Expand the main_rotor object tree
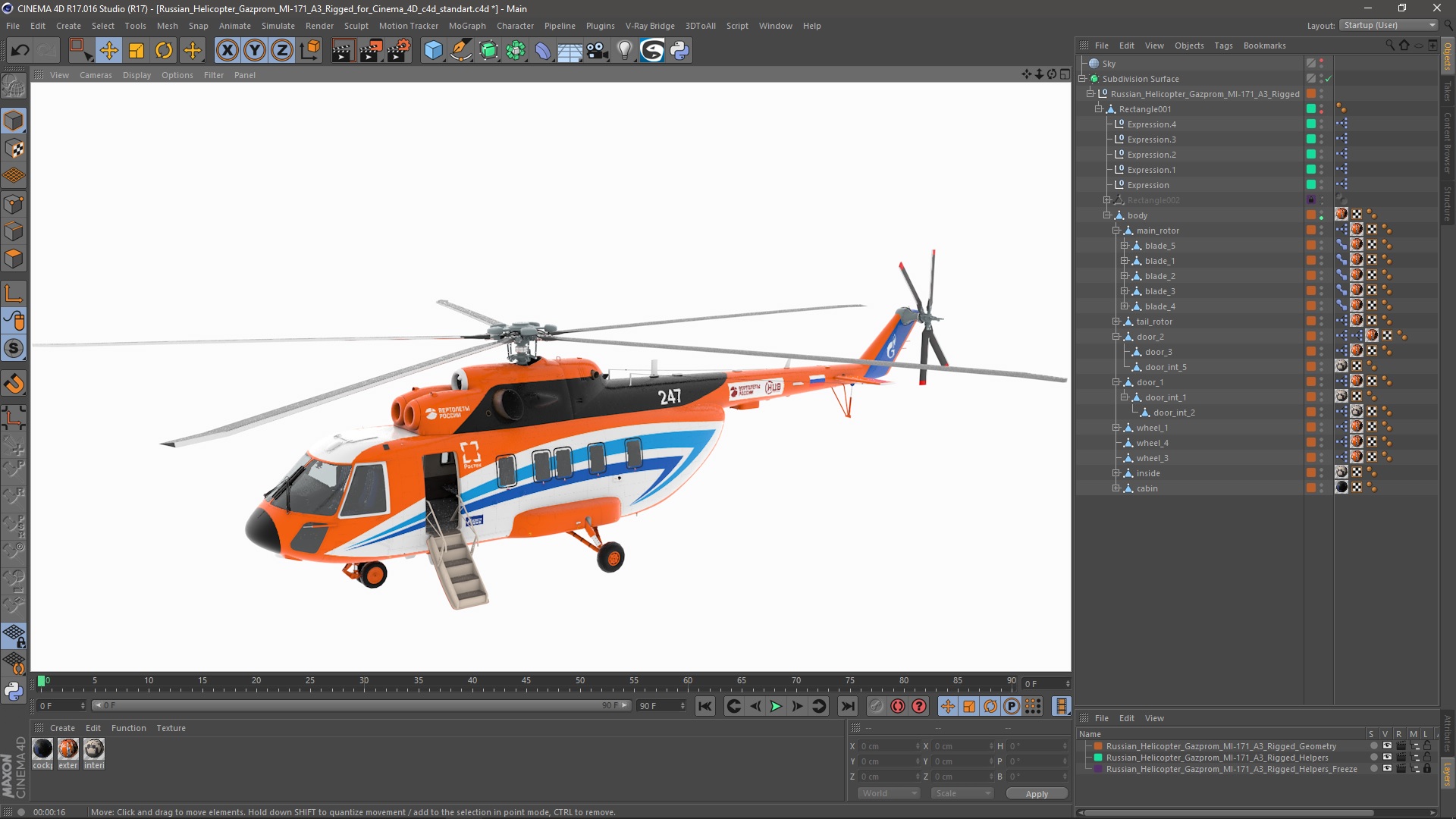Viewport: 1456px width, 819px height. 1115,230
